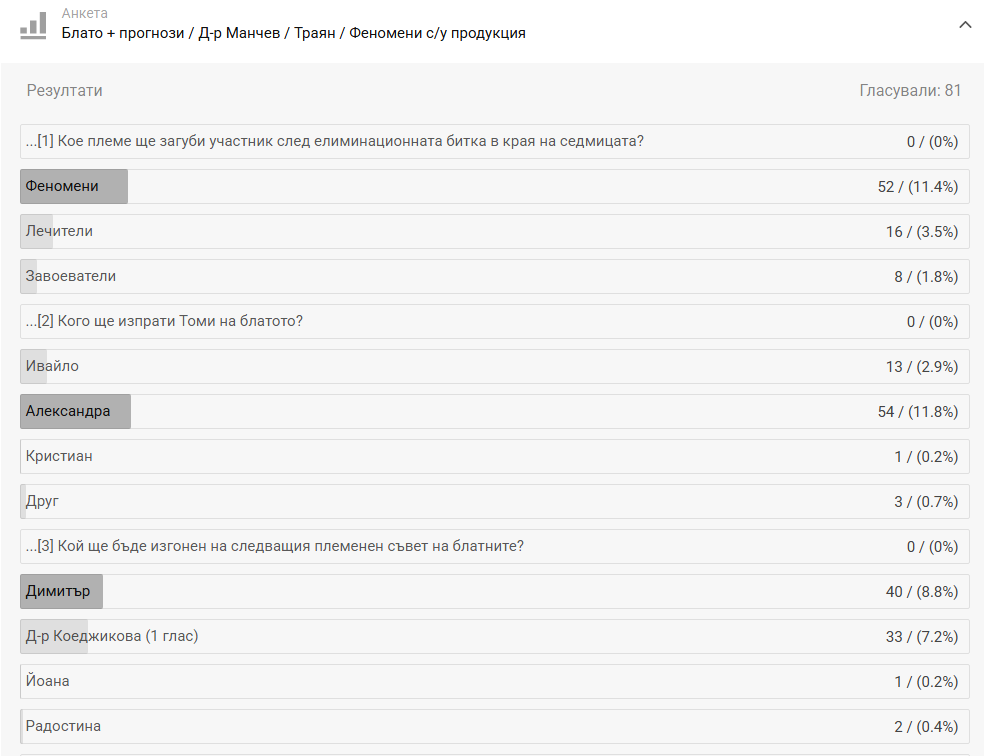Click the poll bar chart icon
This screenshot has width=984, height=756.
pos(33,25)
